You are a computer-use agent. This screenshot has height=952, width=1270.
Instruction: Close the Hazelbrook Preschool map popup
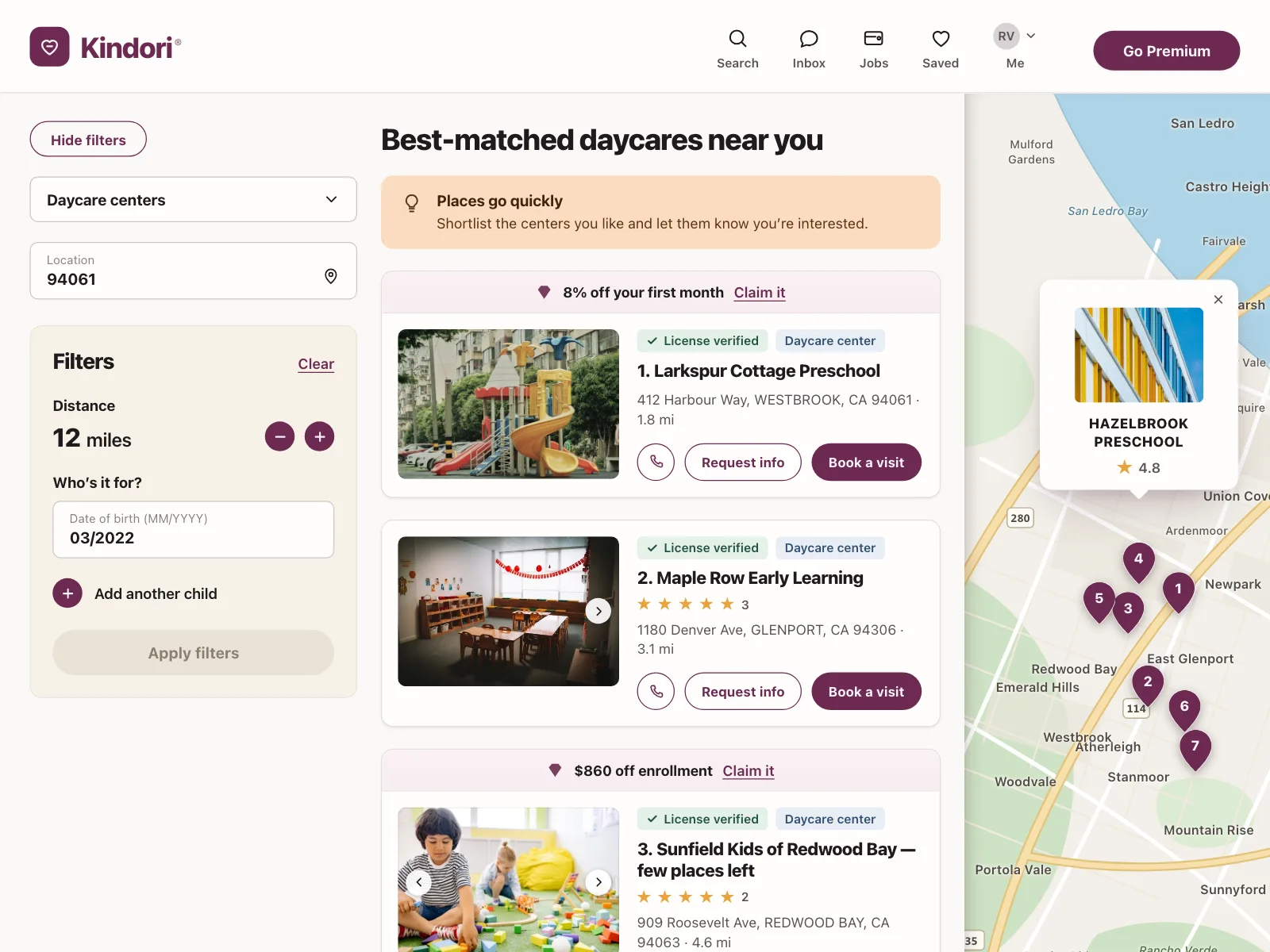1218,299
